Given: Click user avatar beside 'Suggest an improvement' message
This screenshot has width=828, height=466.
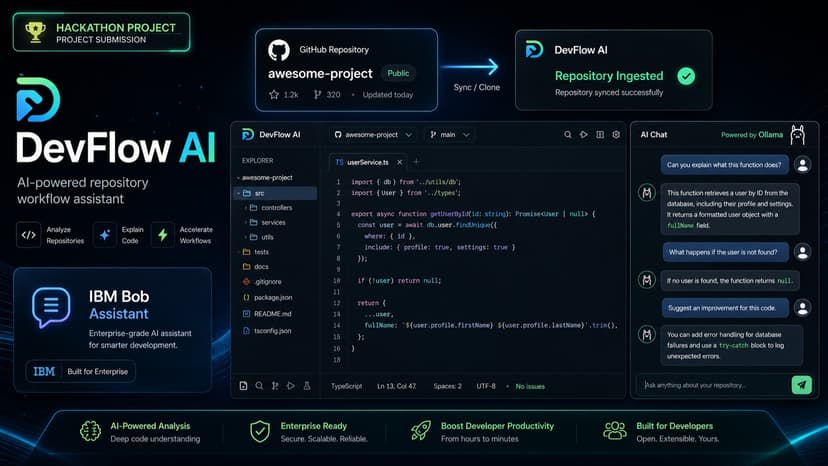Looking at the screenshot, I should [803, 308].
